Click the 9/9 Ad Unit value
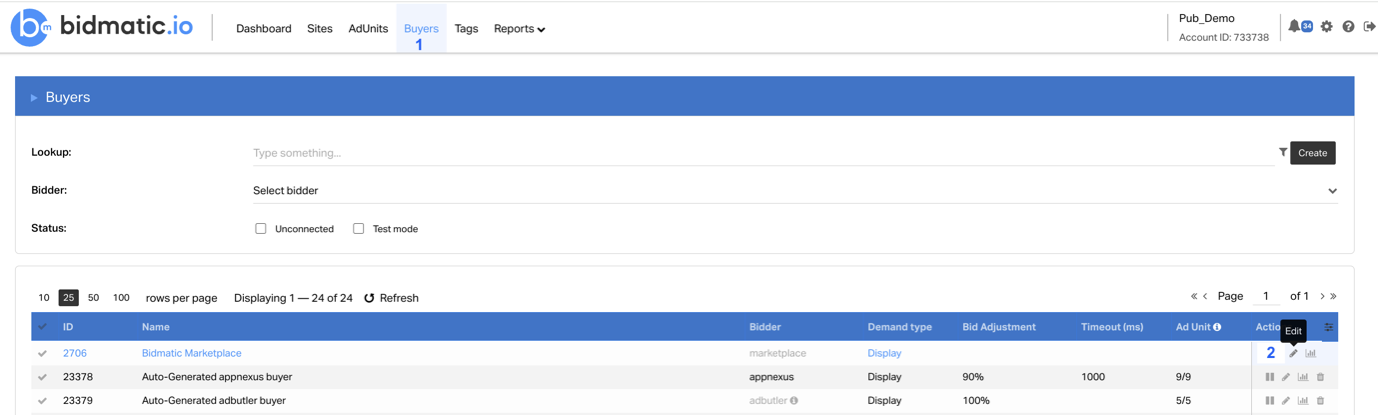Viewport: 1378px width, 415px height. coord(1184,377)
